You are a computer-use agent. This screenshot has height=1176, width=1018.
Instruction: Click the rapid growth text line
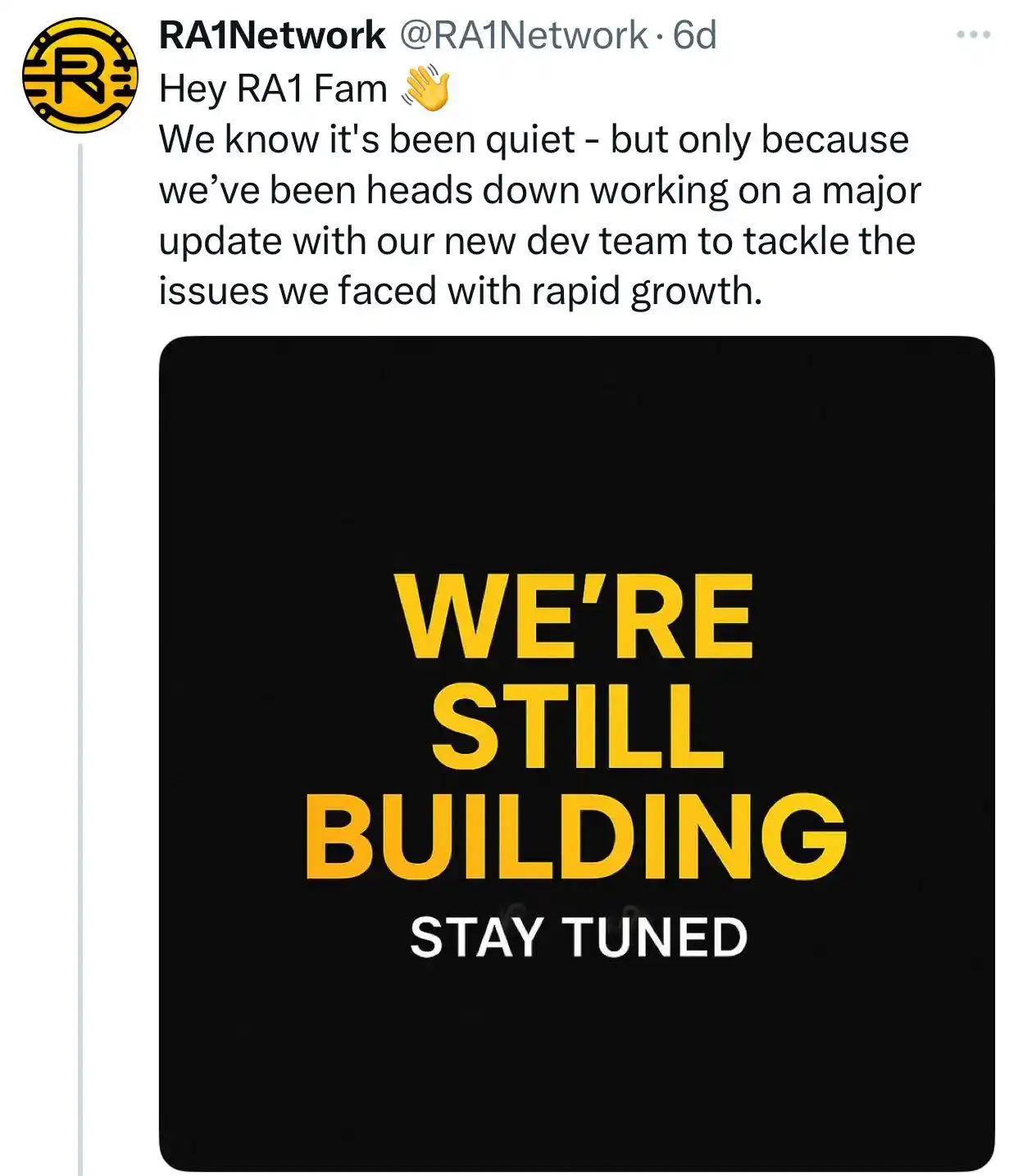[x=461, y=293]
